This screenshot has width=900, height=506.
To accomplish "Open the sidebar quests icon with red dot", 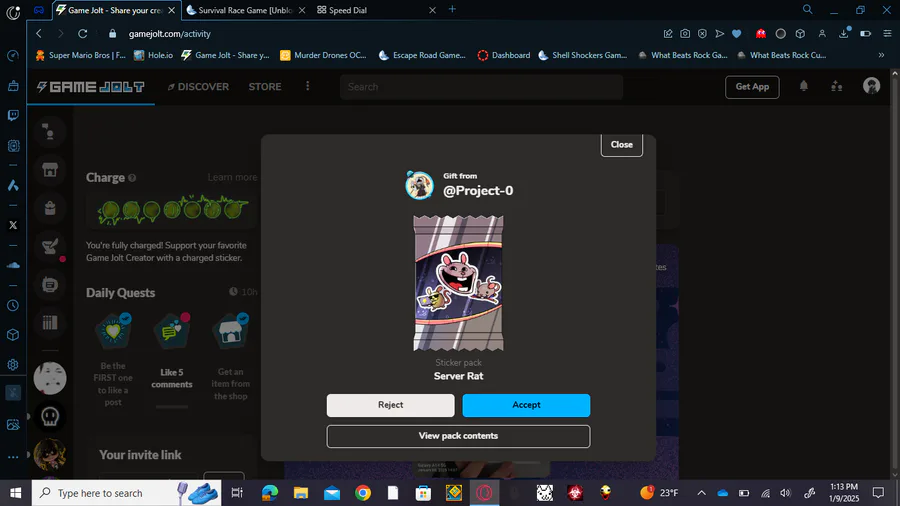I will point(50,247).
